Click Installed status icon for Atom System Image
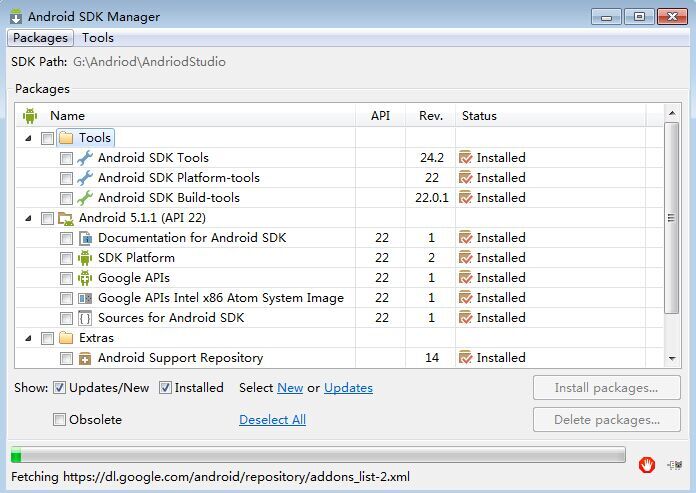 (x=465, y=298)
